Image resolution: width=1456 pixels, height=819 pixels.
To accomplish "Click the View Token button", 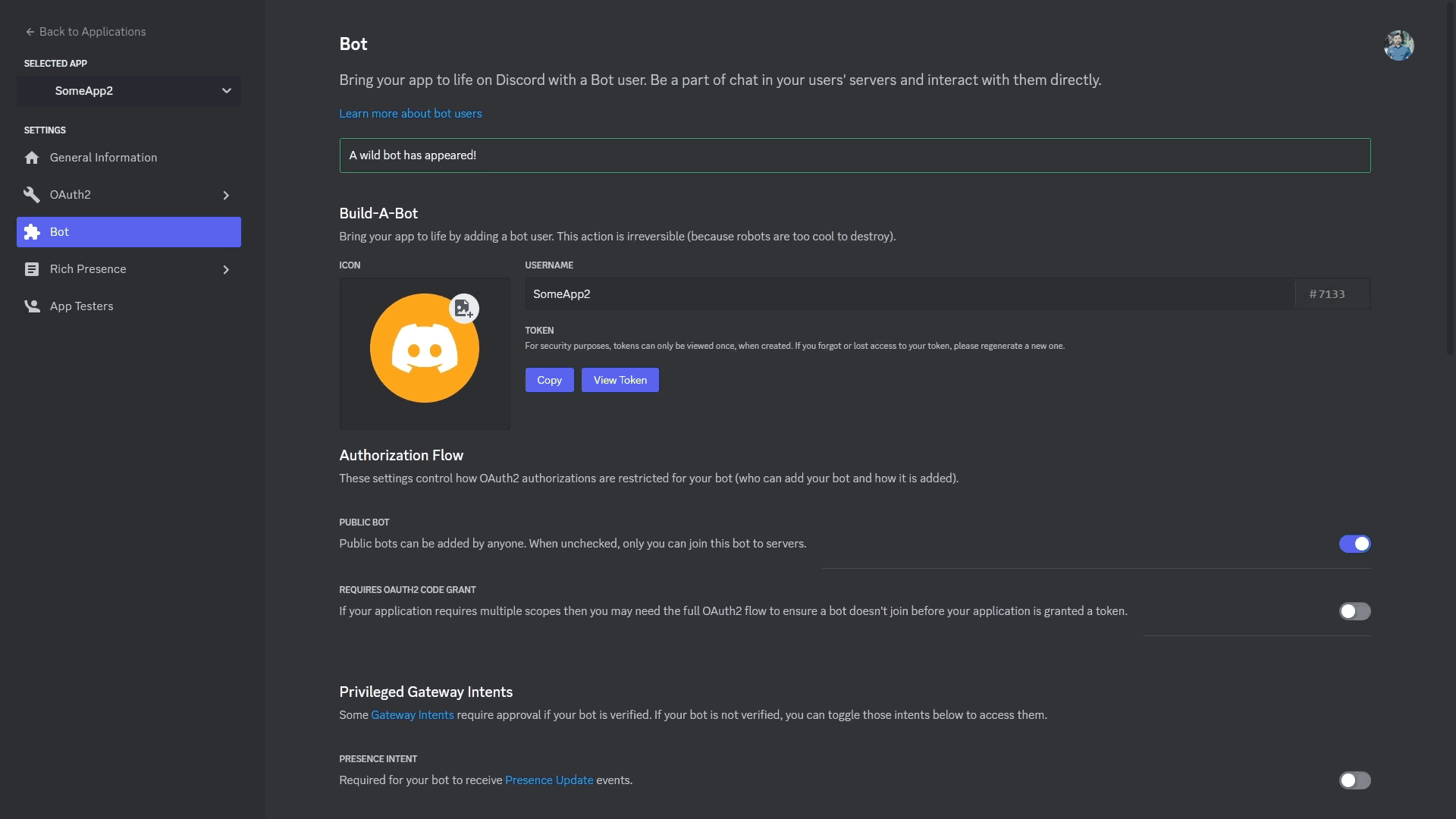I will pos(620,379).
